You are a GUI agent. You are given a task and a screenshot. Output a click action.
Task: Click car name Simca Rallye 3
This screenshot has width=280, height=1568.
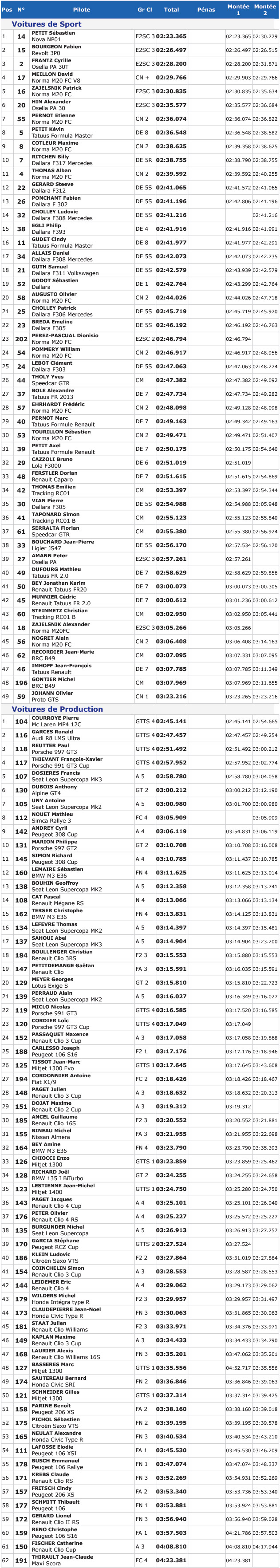point(52,821)
